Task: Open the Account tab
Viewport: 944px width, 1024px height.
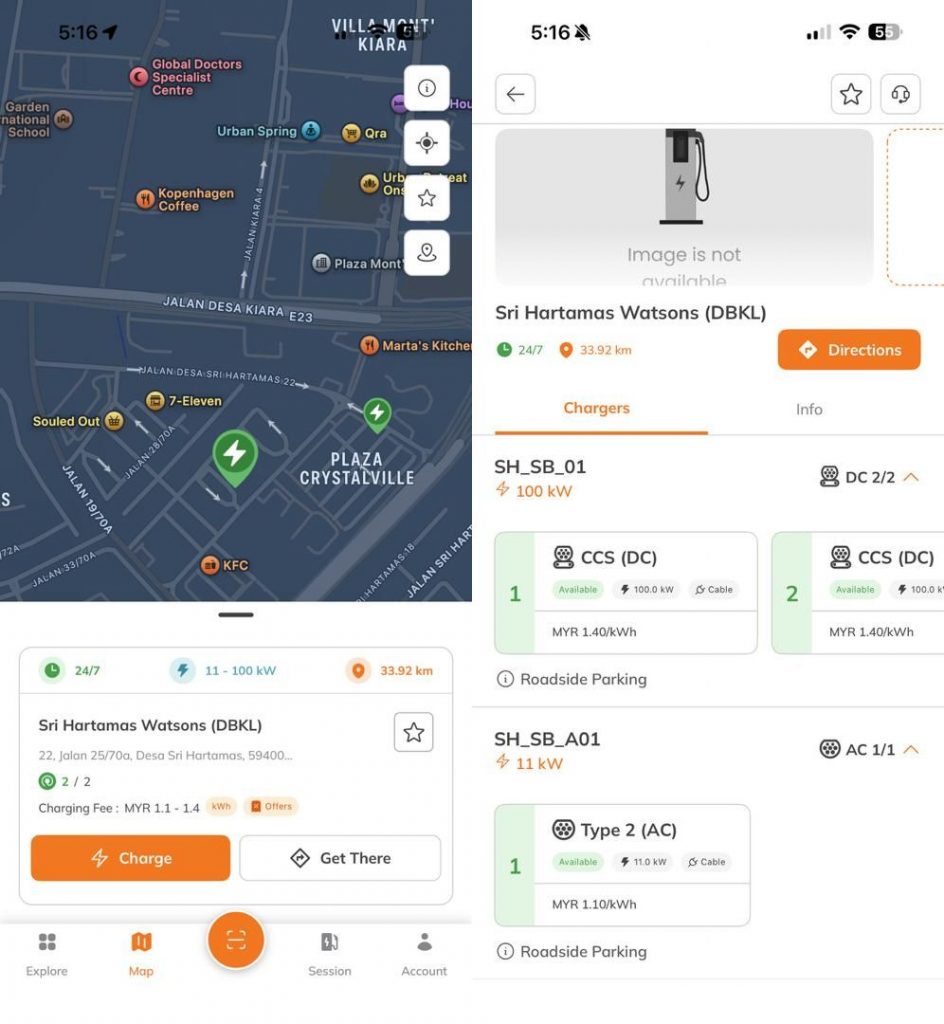Action: pyautogui.click(x=424, y=954)
